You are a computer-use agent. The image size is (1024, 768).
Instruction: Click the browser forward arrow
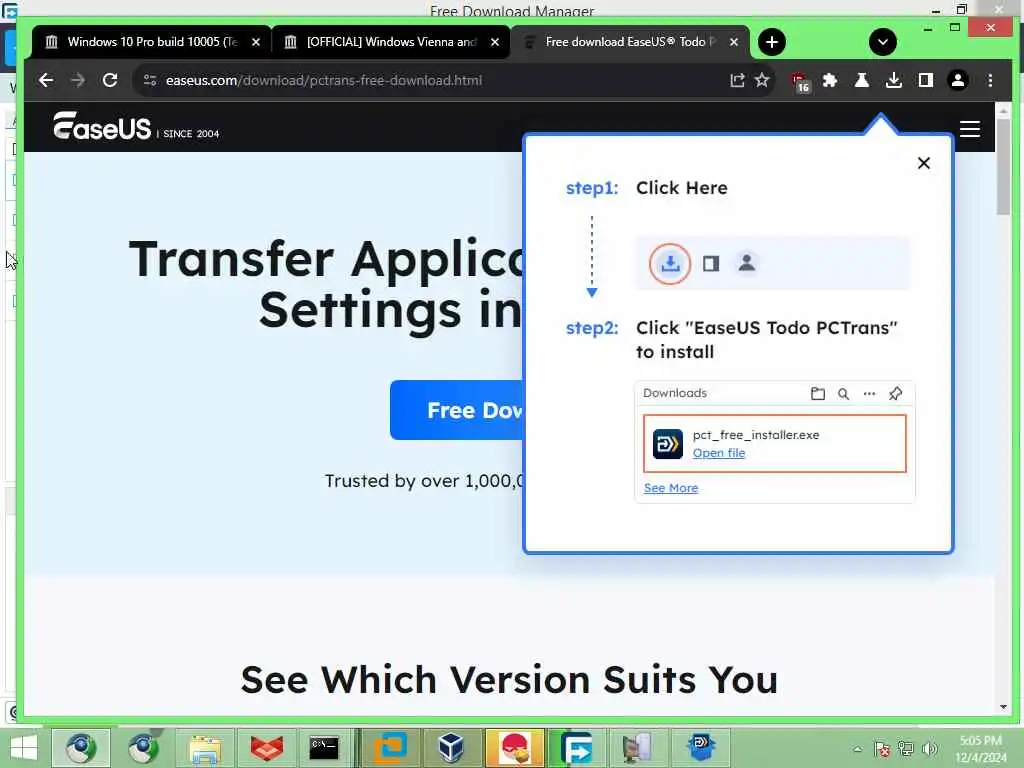pos(78,80)
